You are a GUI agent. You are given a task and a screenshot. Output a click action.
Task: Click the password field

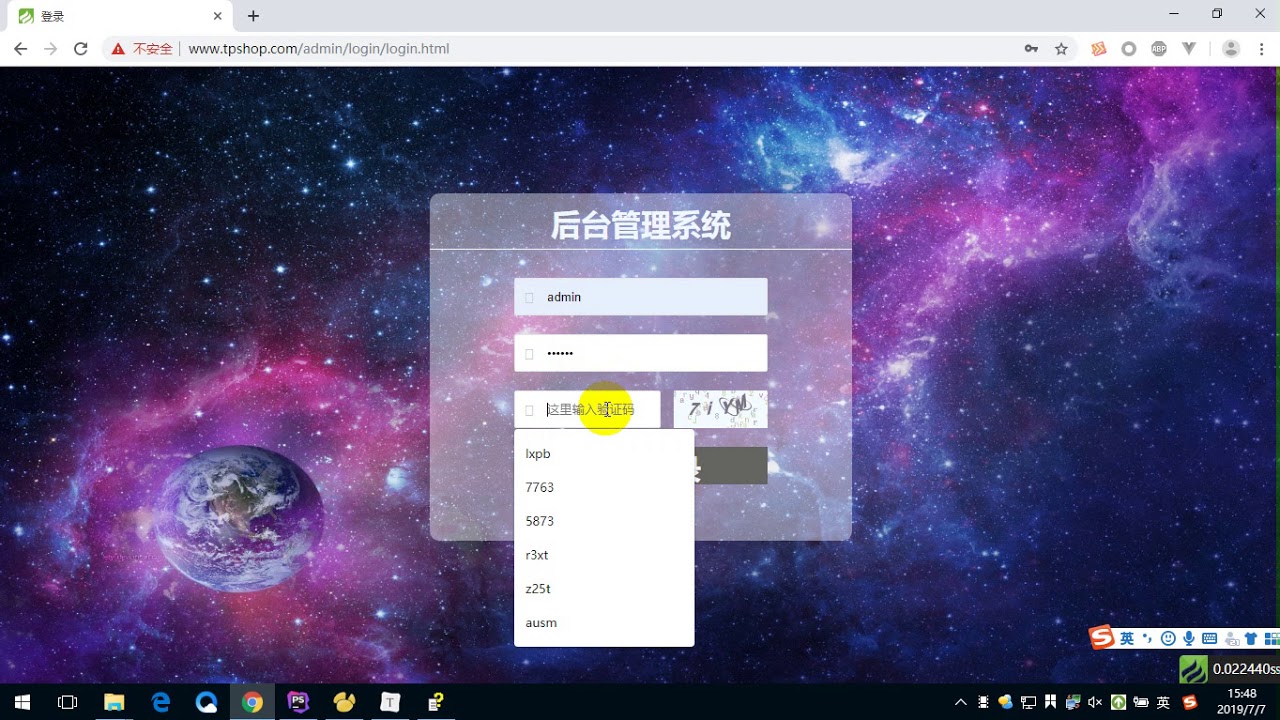point(641,353)
